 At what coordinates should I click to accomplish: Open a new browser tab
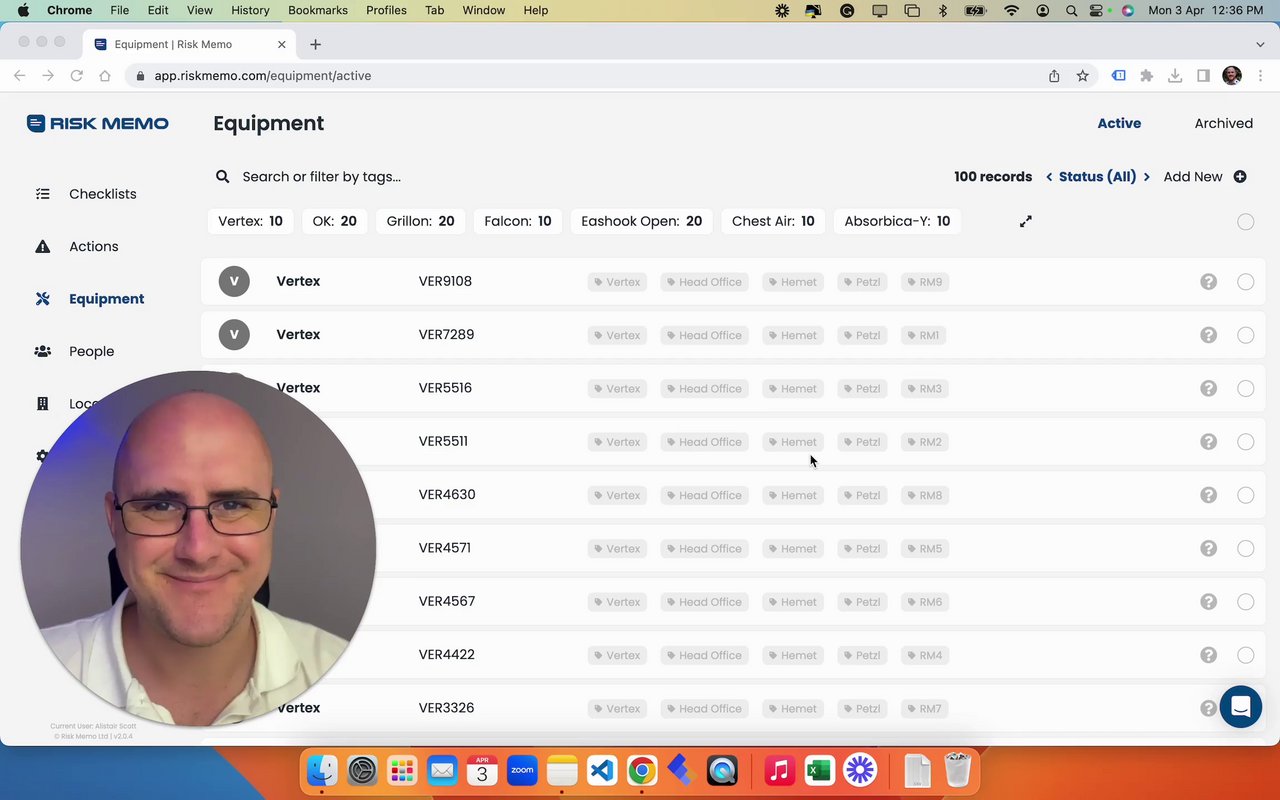(x=315, y=44)
